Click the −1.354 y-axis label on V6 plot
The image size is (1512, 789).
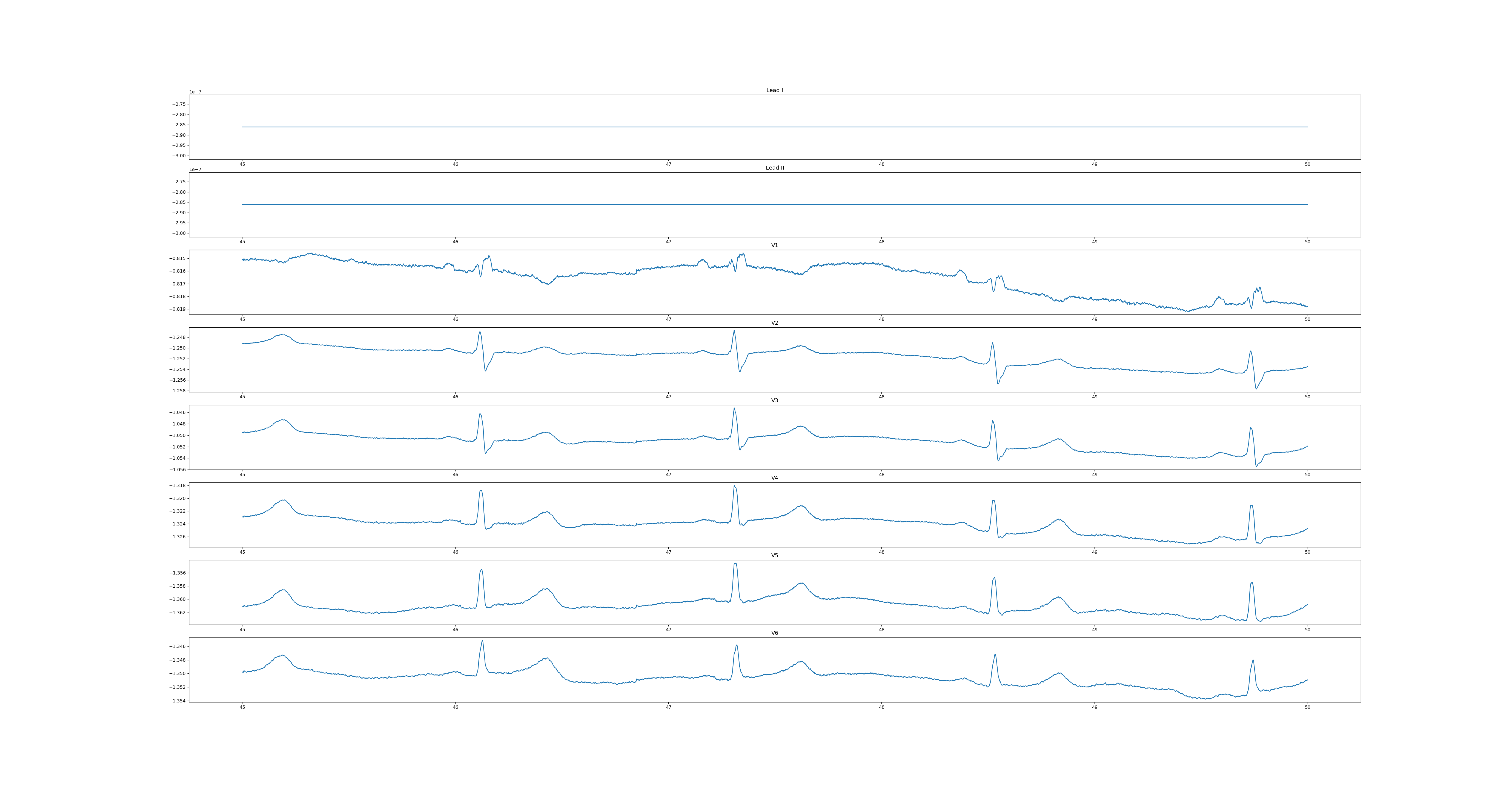pyautogui.click(x=178, y=701)
